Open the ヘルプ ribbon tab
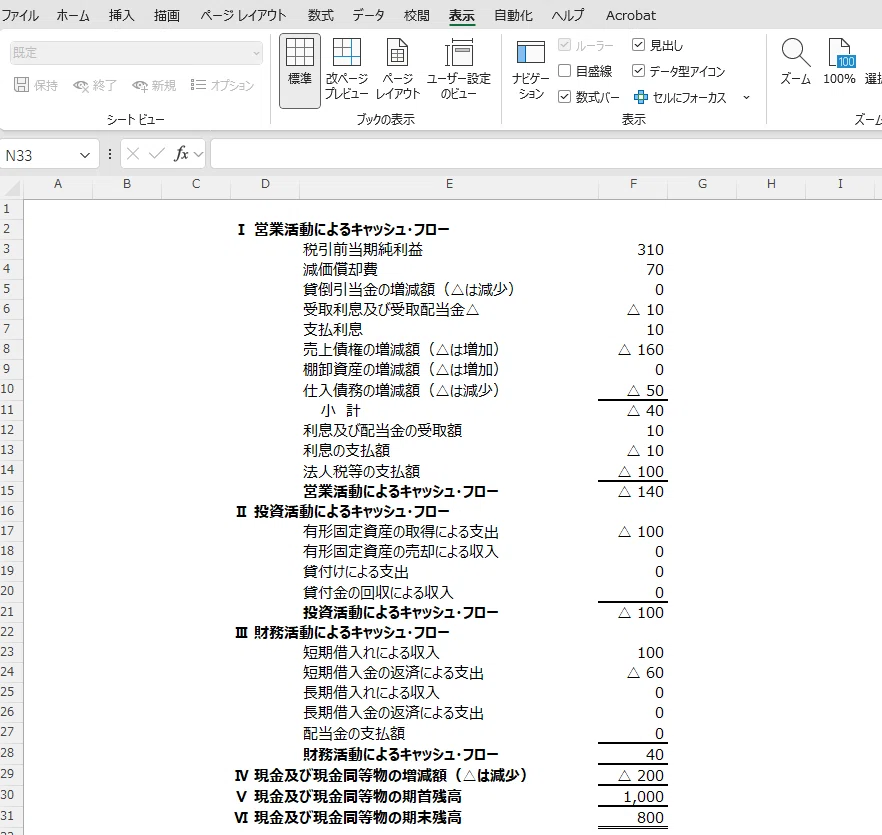Image resolution: width=882 pixels, height=835 pixels. tap(568, 15)
